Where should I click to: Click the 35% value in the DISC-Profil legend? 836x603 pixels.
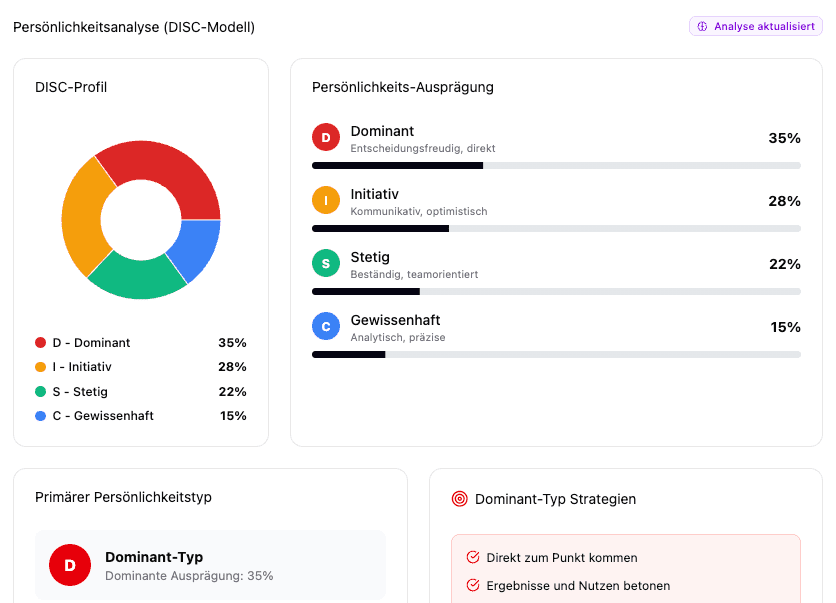point(232,343)
